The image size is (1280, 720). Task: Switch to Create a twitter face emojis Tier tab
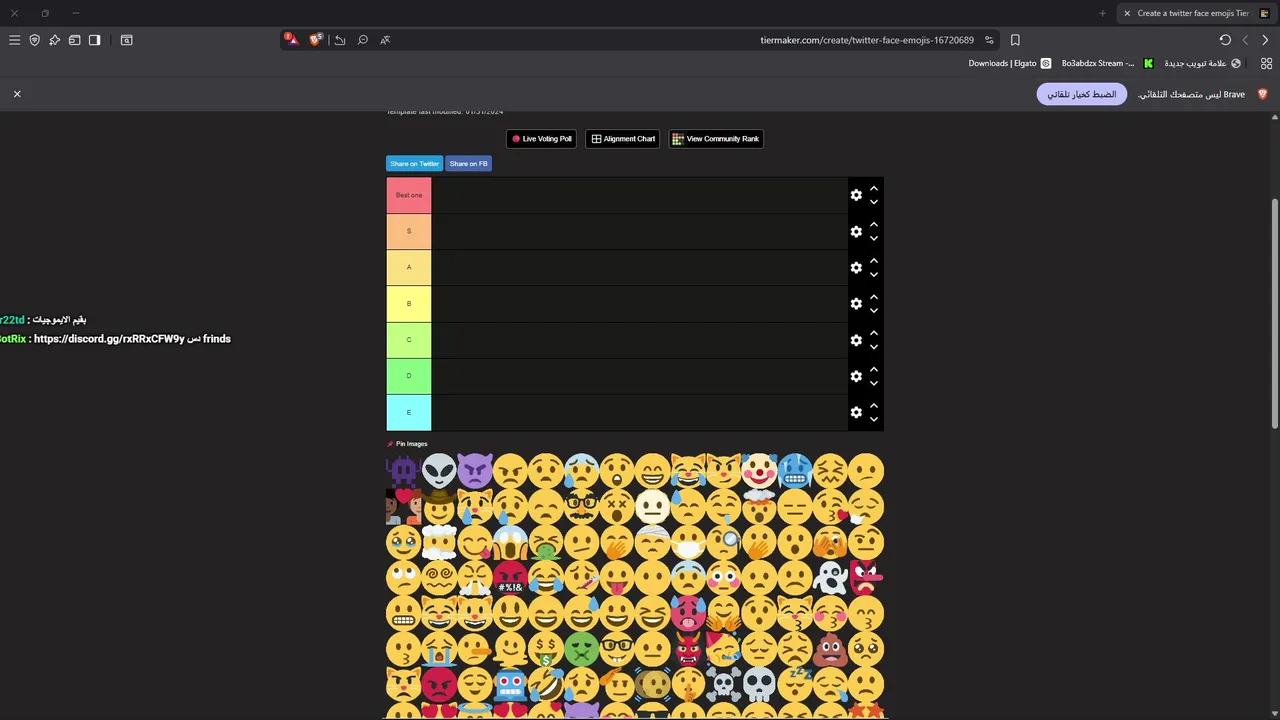point(1194,13)
